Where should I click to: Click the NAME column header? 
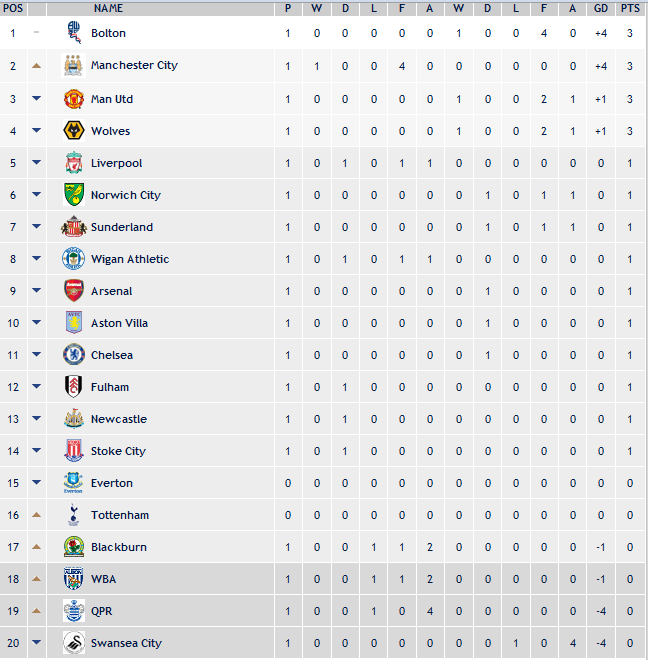coord(108,8)
